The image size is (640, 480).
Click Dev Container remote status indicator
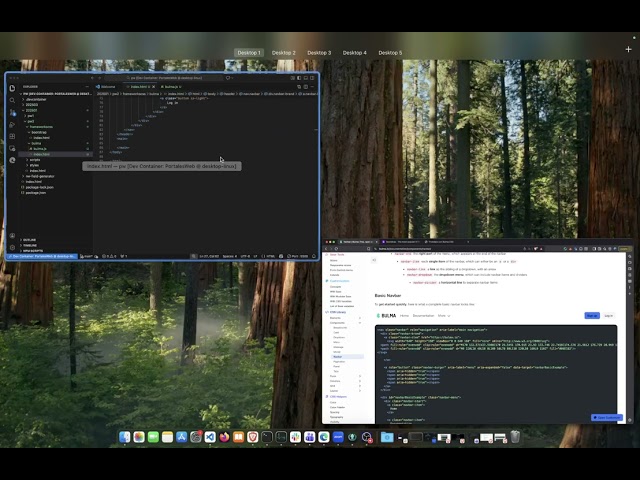point(42,256)
